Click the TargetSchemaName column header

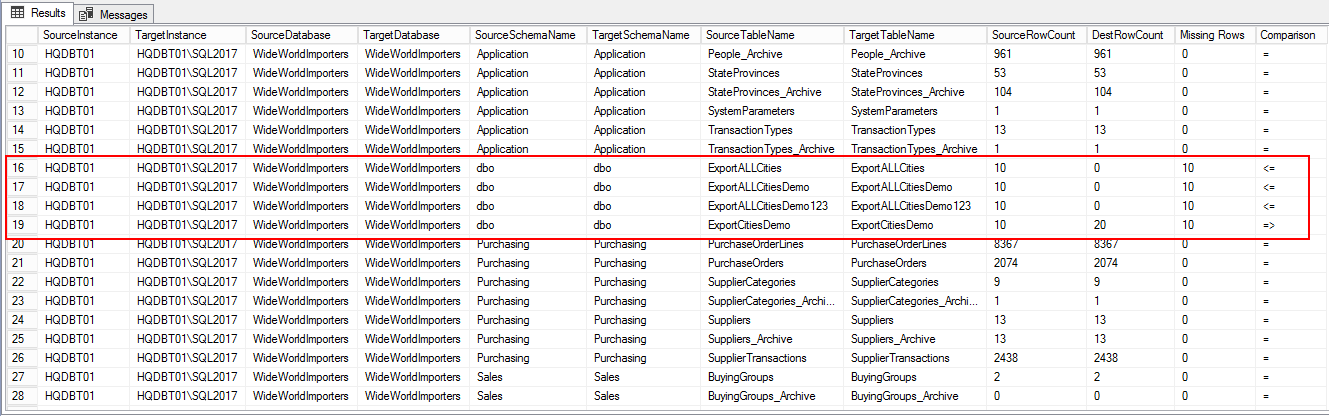[640, 35]
